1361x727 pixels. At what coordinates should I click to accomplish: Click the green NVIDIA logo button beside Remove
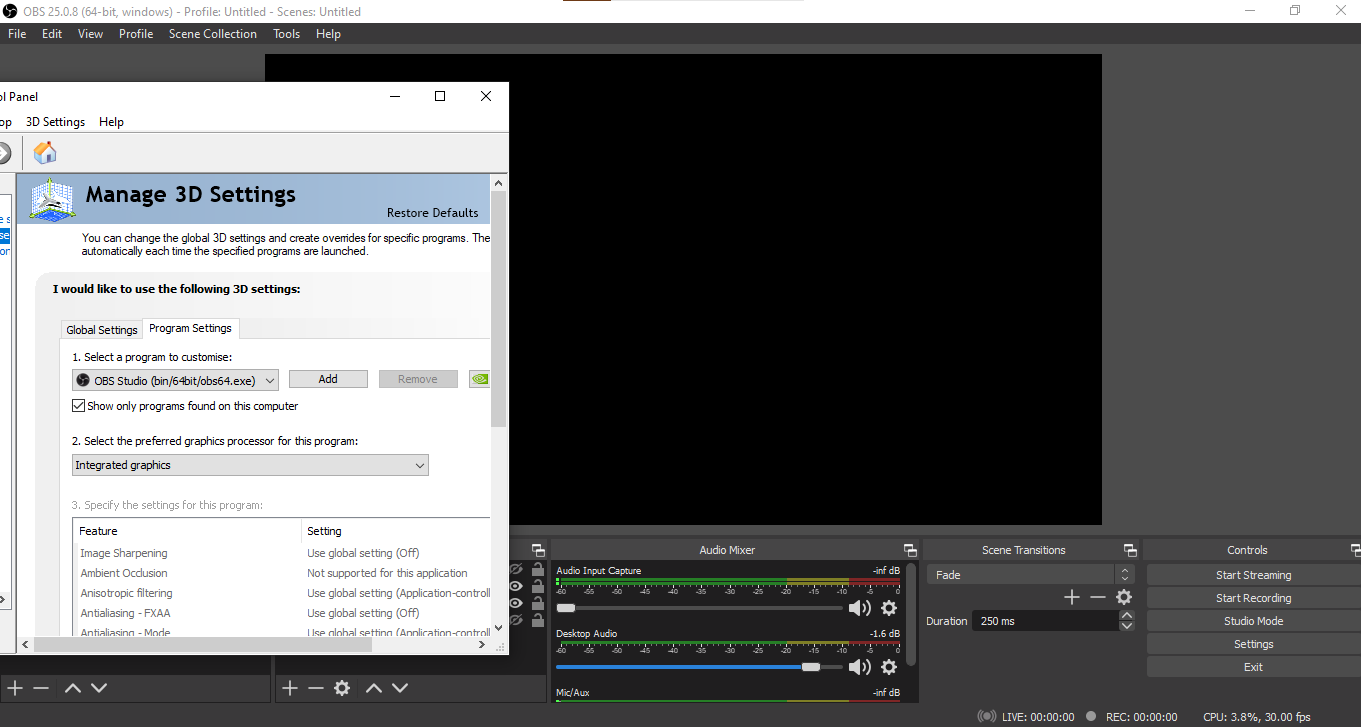[479, 379]
